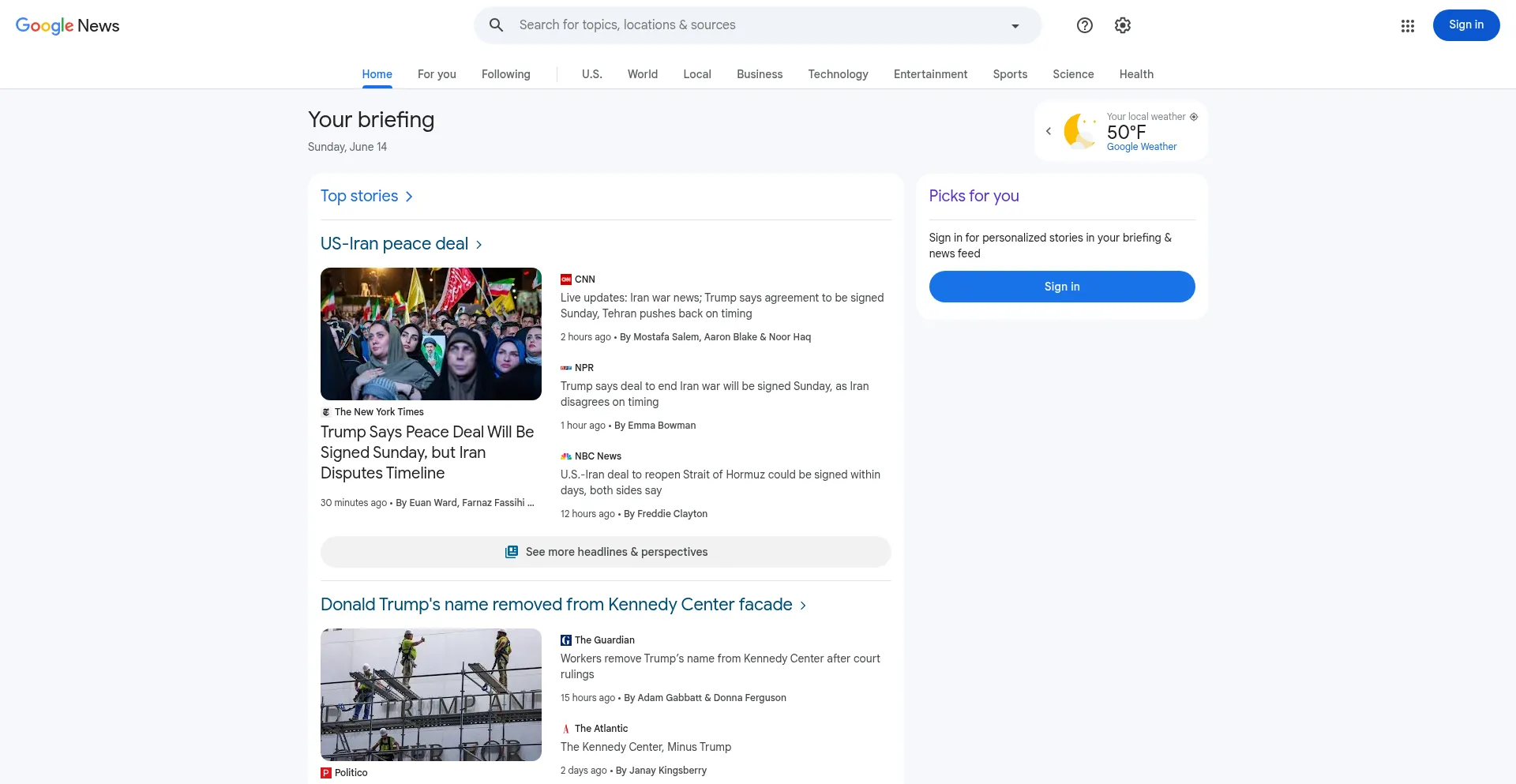This screenshot has width=1516, height=784.
Task: Open the Picks for you heading
Action: coord(974,196)
